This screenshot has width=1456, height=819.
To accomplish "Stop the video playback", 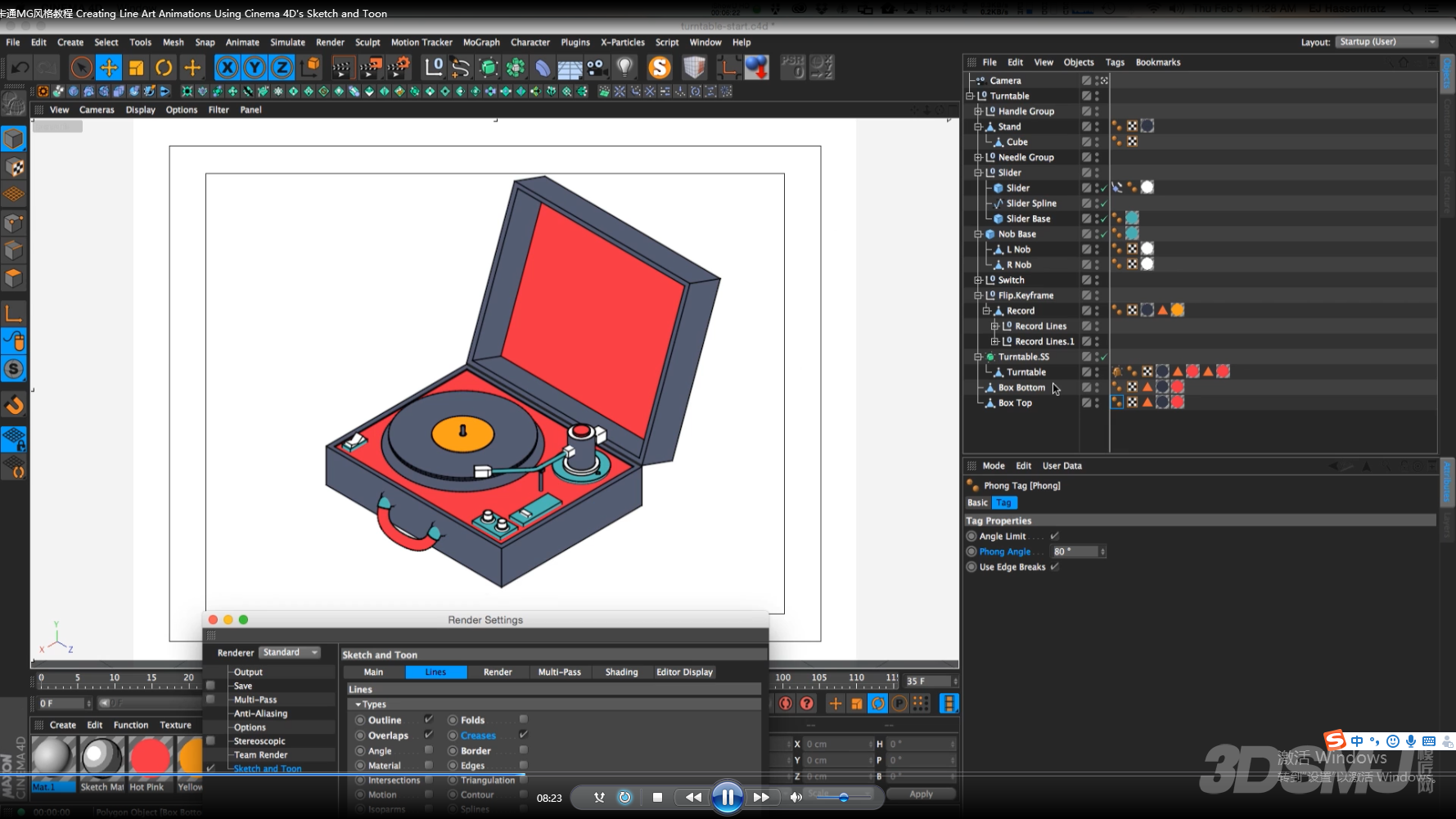I will coord(657,797).
